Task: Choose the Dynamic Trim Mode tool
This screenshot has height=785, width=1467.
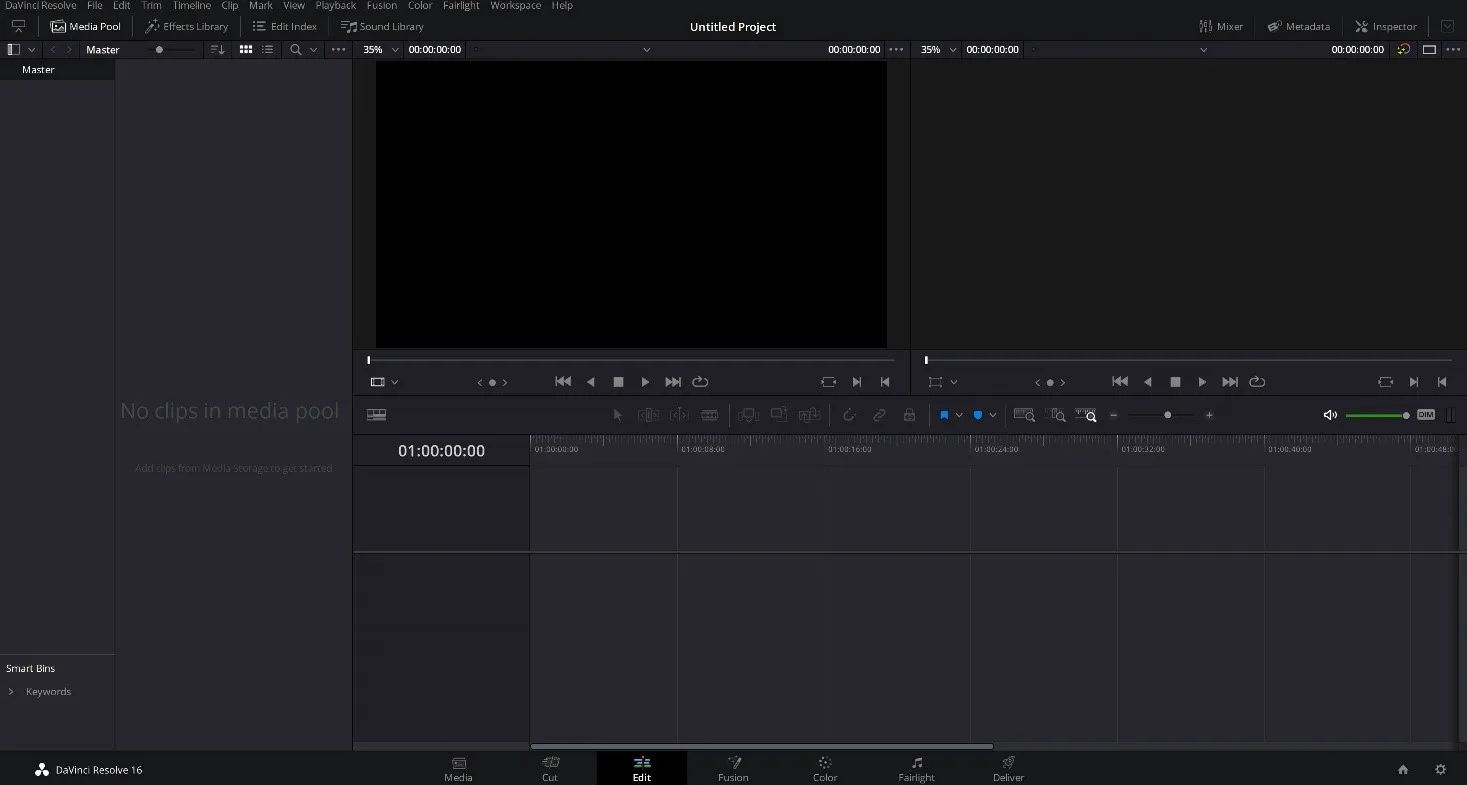Action: 679,415
